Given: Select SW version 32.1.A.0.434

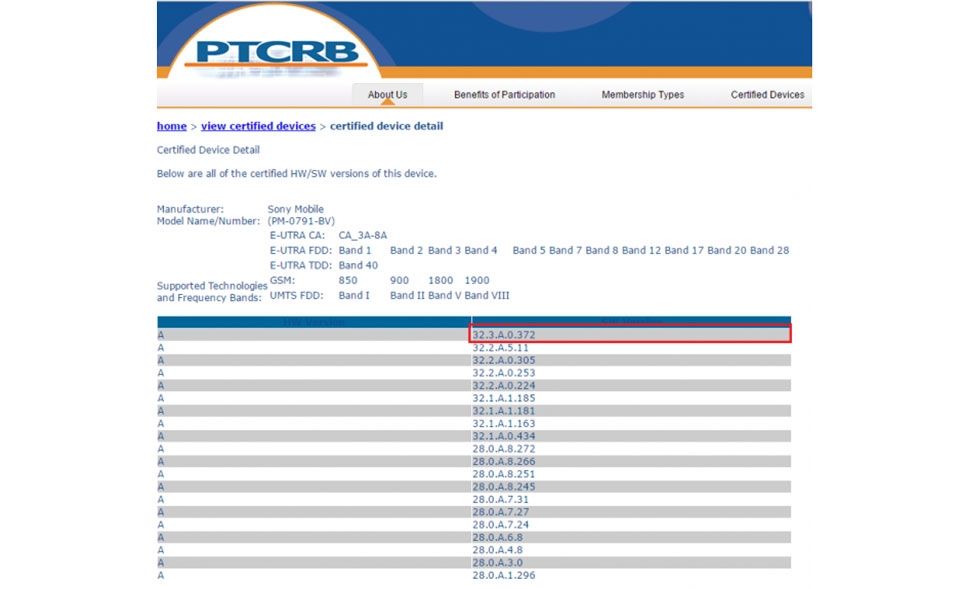Looking at the screenshot, I should (x=504, y=436).
